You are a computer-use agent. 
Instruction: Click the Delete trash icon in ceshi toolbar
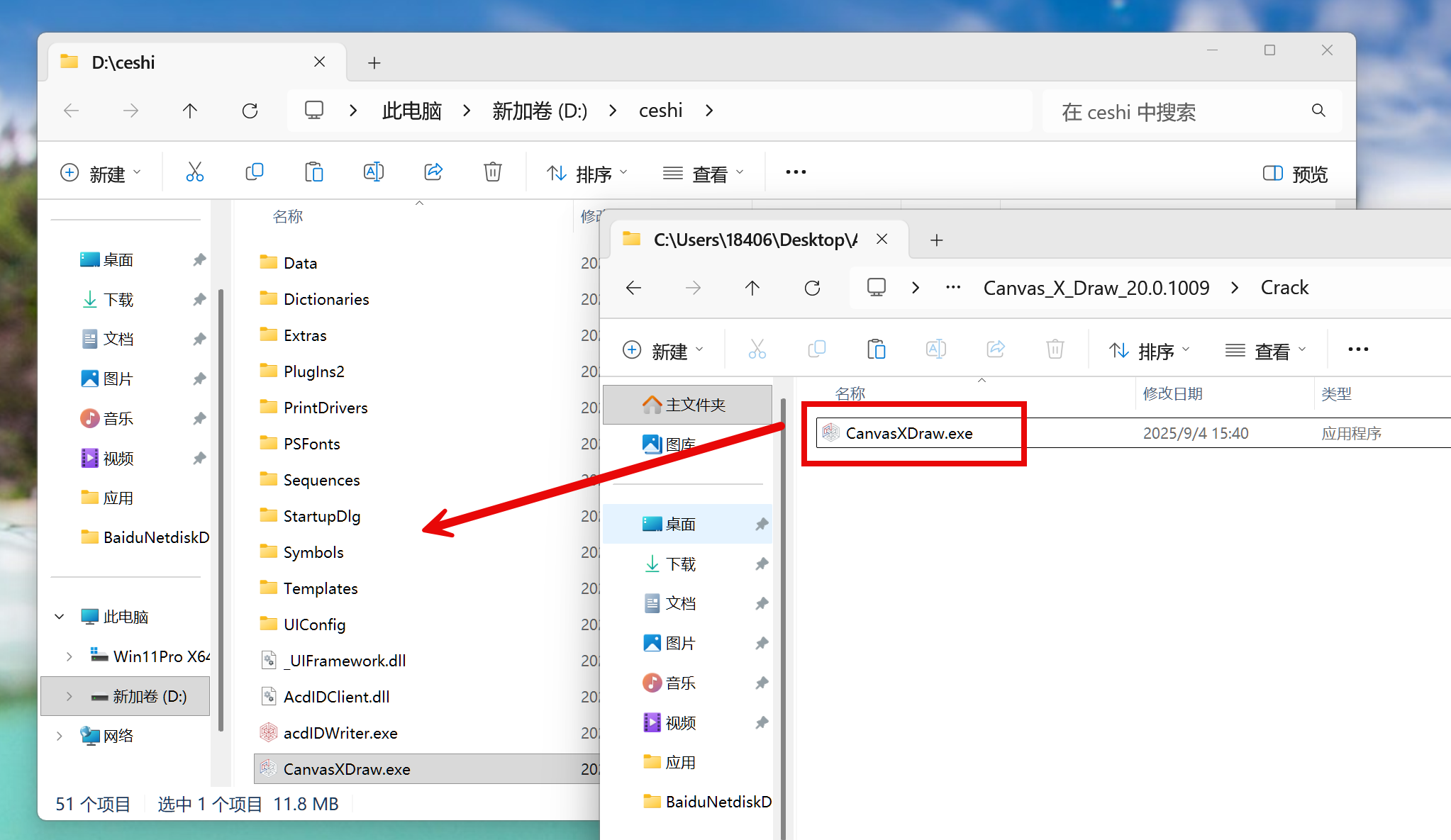[492, 172]
